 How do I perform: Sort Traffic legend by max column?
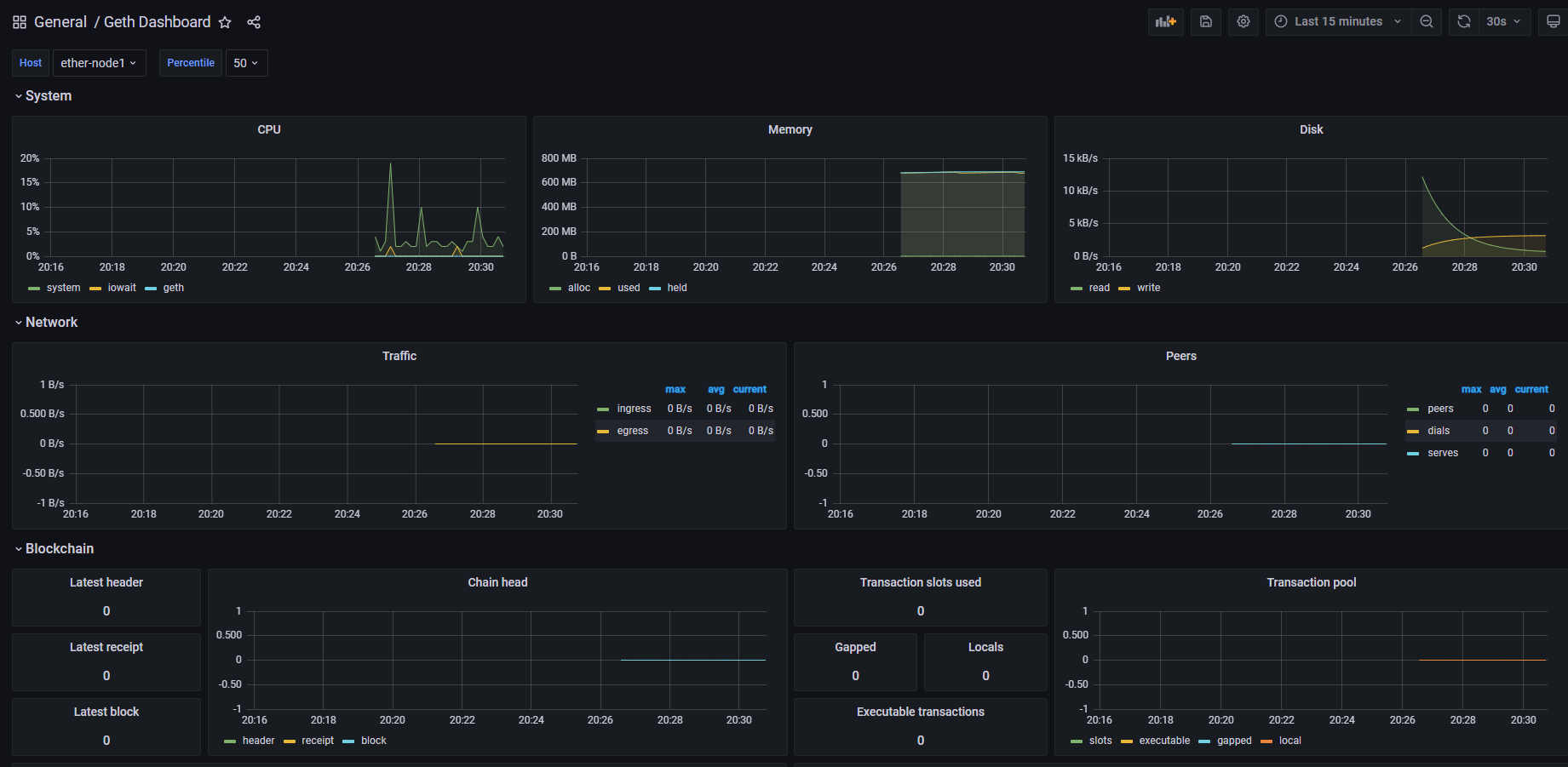pos(675,389)
